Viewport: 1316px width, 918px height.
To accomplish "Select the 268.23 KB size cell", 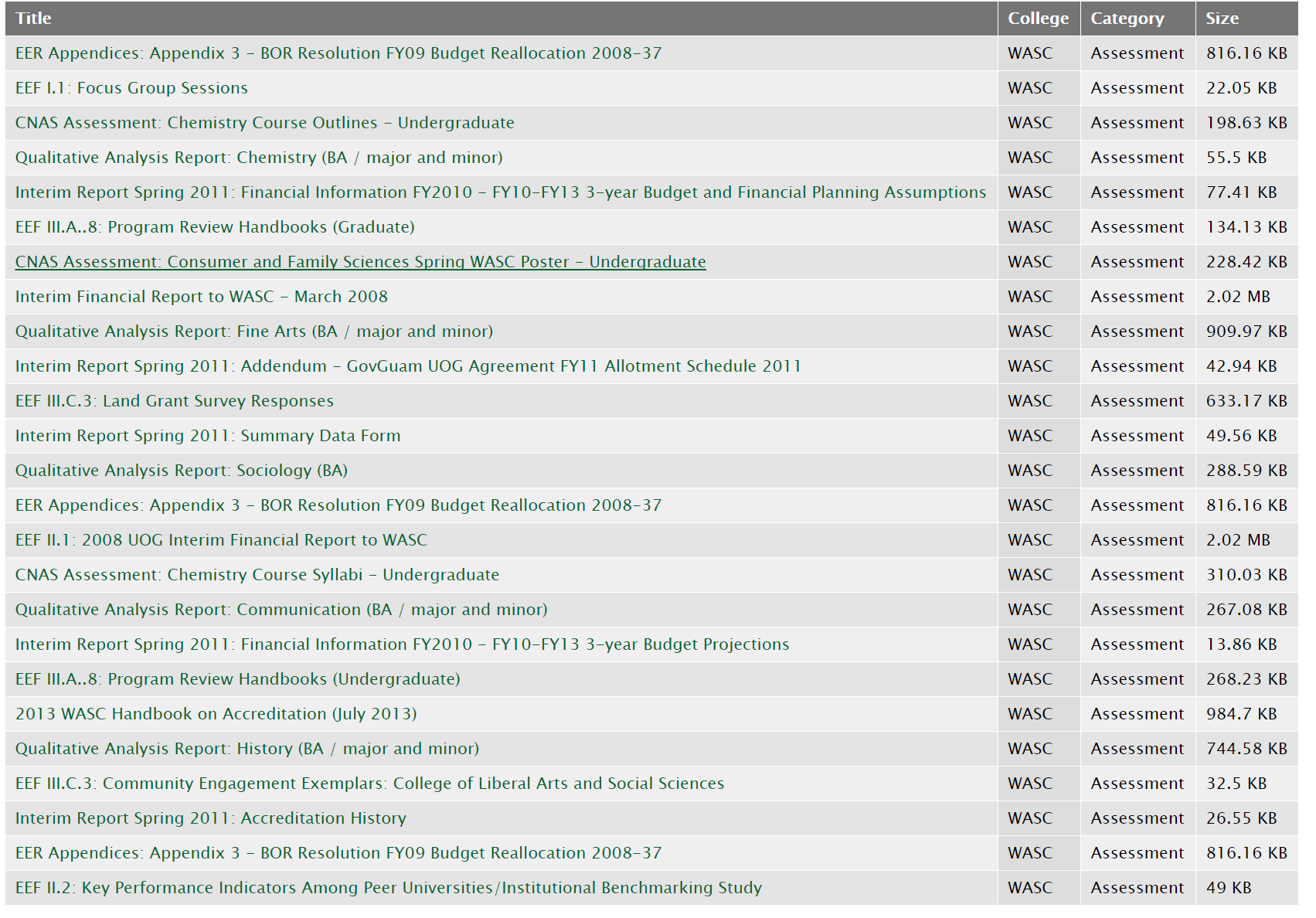I will pyautogui.click(x=1246, y=679).
